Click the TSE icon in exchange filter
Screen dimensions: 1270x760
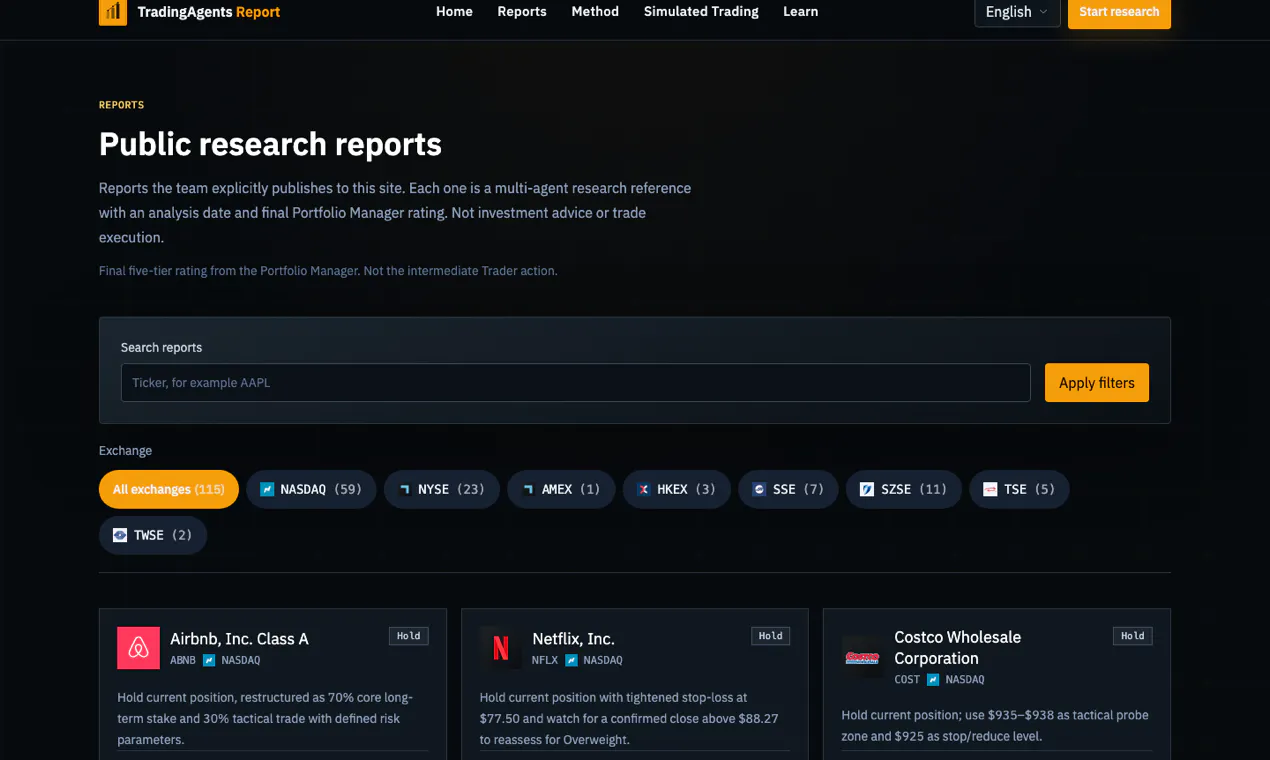tap(990, 490)
